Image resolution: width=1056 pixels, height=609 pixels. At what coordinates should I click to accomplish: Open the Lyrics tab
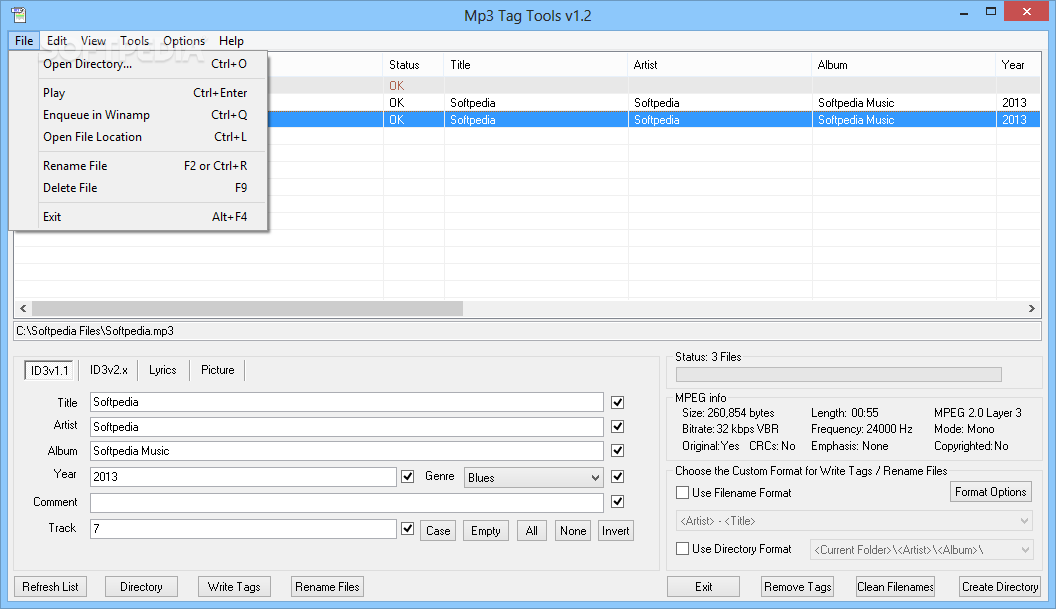(x=162, y=370)
